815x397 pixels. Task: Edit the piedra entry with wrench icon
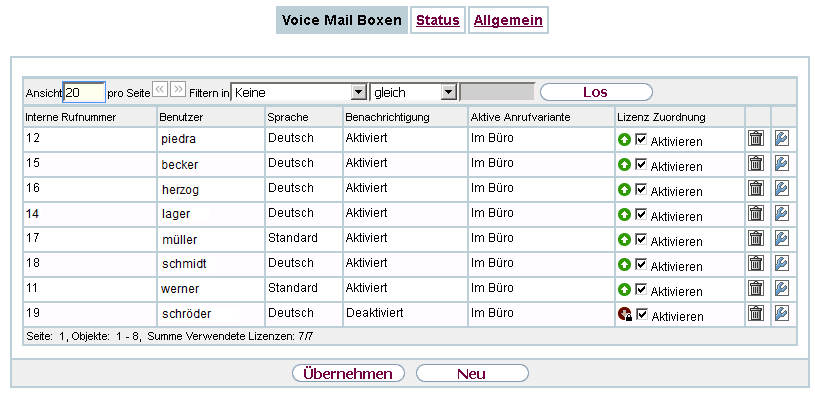pyautogui.click(x=781, y=138)
